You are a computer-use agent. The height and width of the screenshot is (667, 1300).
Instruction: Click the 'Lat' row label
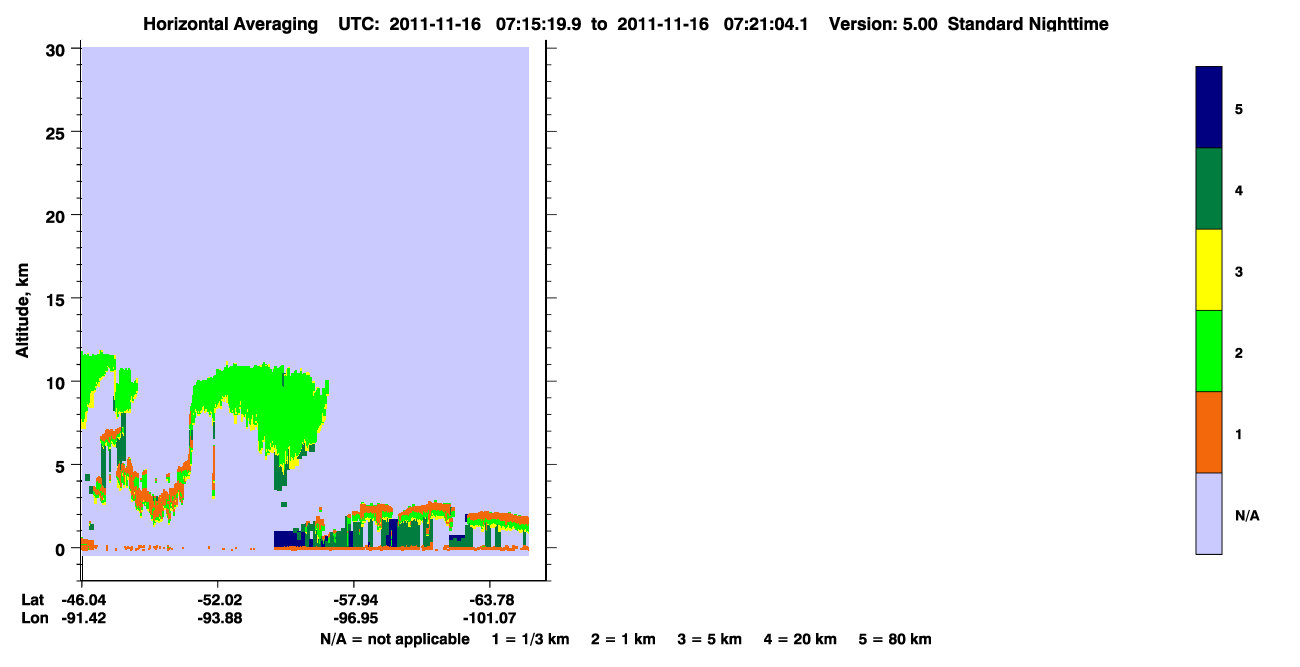[x=33, y=600]
